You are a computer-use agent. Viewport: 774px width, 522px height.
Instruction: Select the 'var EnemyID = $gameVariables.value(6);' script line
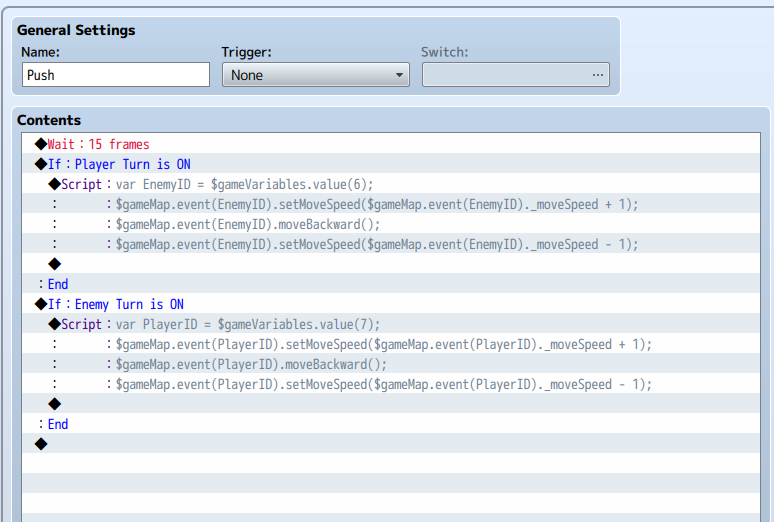pos(391,184)
